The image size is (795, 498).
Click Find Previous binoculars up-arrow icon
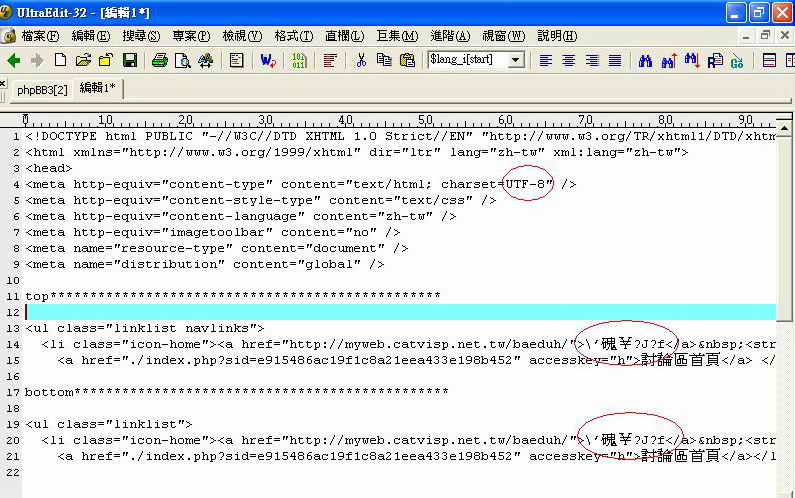pos(669,61)
